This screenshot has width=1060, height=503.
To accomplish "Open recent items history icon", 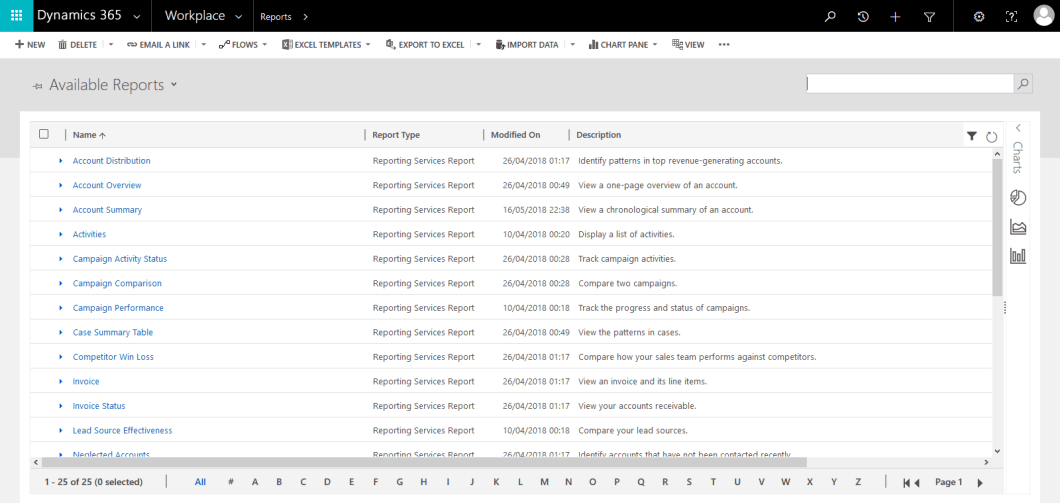I will [x=863, y=17].
